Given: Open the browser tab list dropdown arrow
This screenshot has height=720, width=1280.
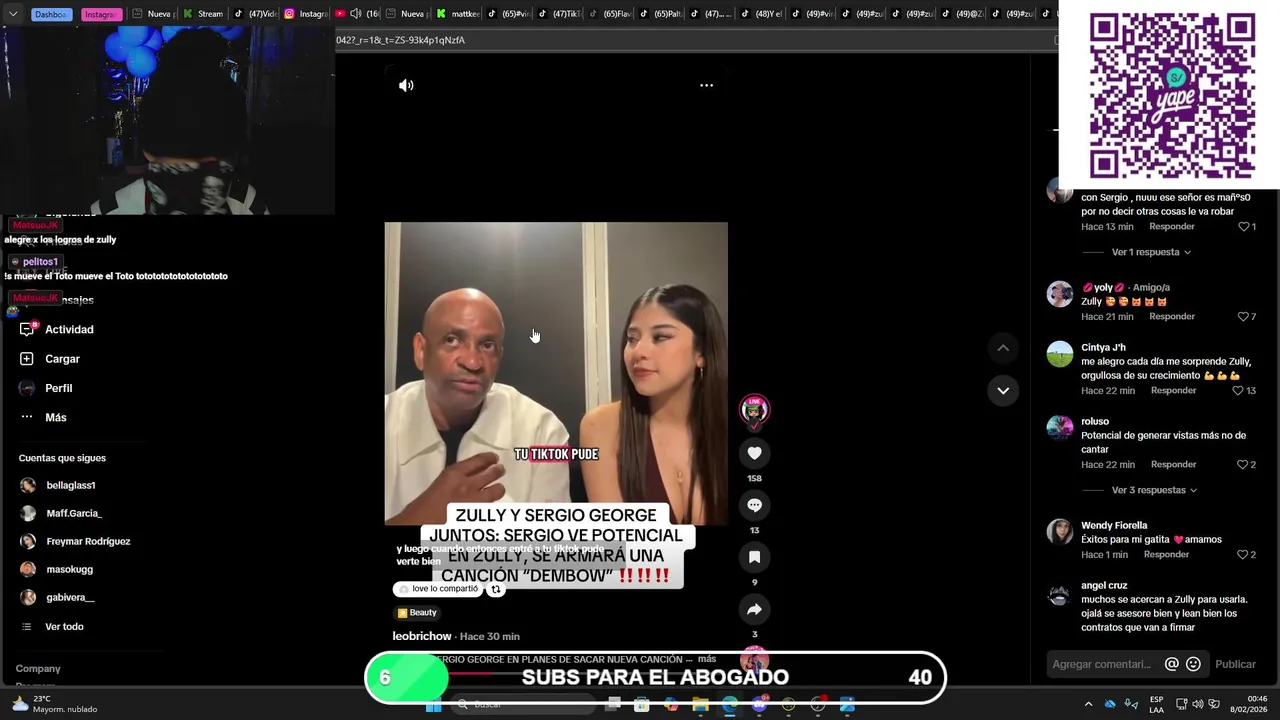Looking at the screenshot, I should pos(13,14).
